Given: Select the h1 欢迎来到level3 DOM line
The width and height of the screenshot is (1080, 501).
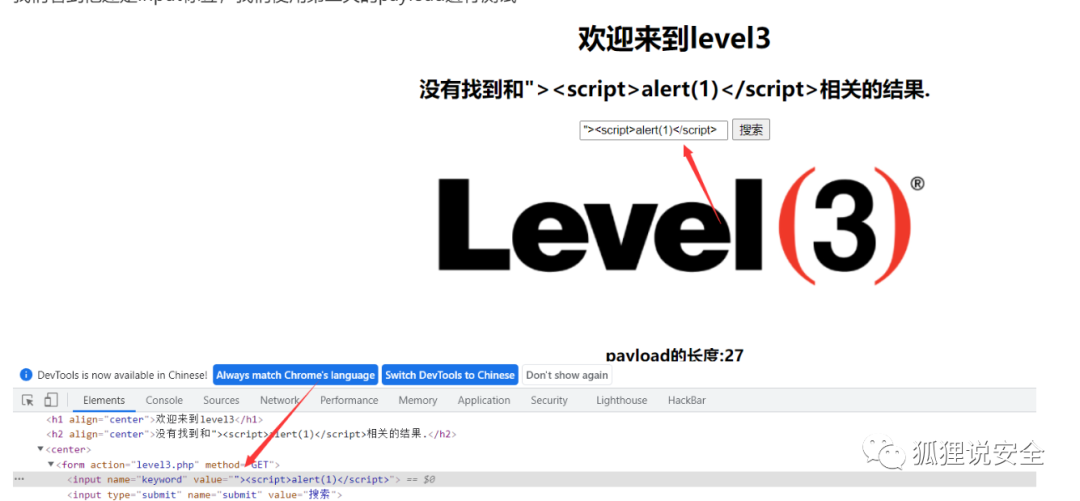Looking at the screenshot, I should (x=155, y=419).
